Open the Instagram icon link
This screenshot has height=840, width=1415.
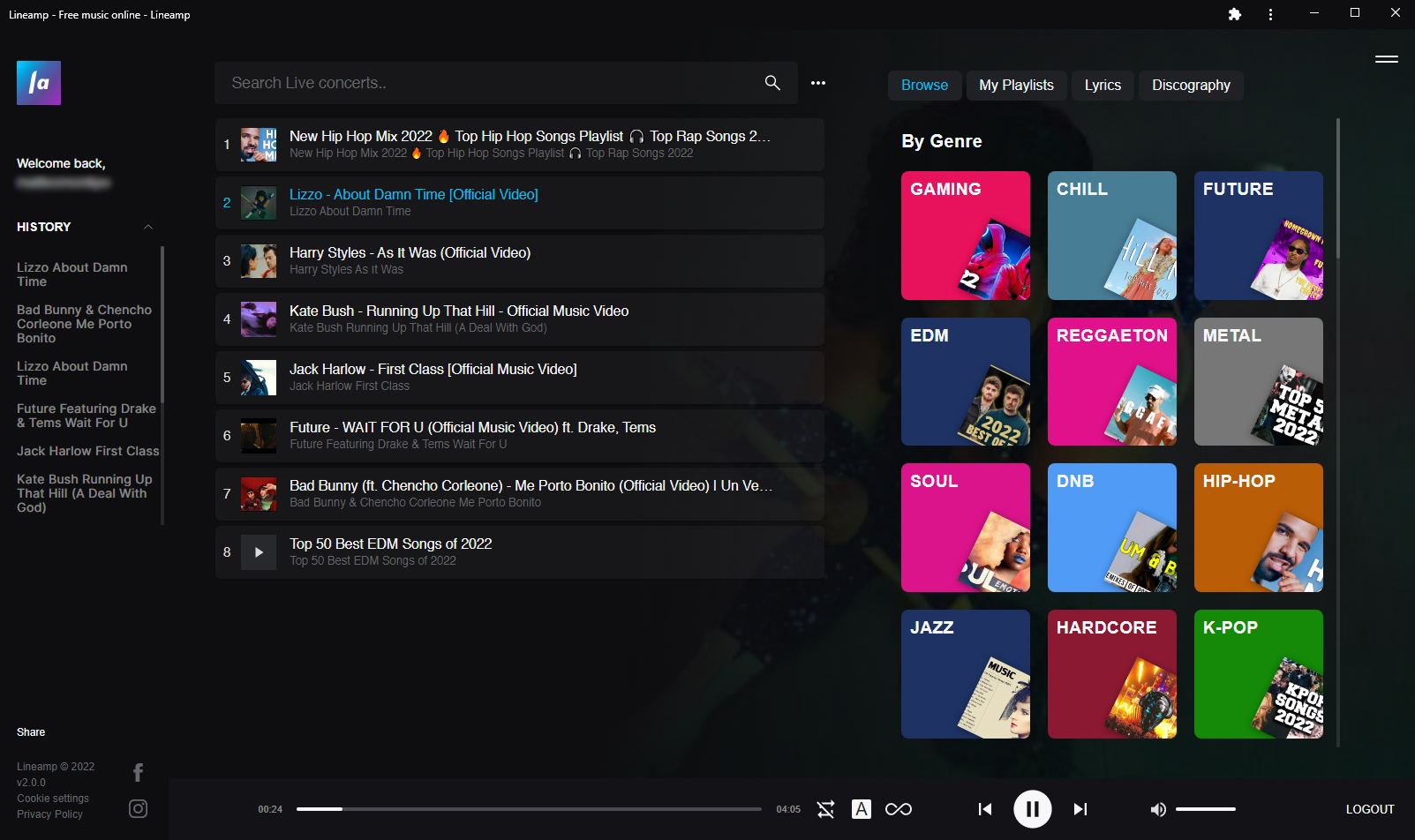click(x=139, y=808)
